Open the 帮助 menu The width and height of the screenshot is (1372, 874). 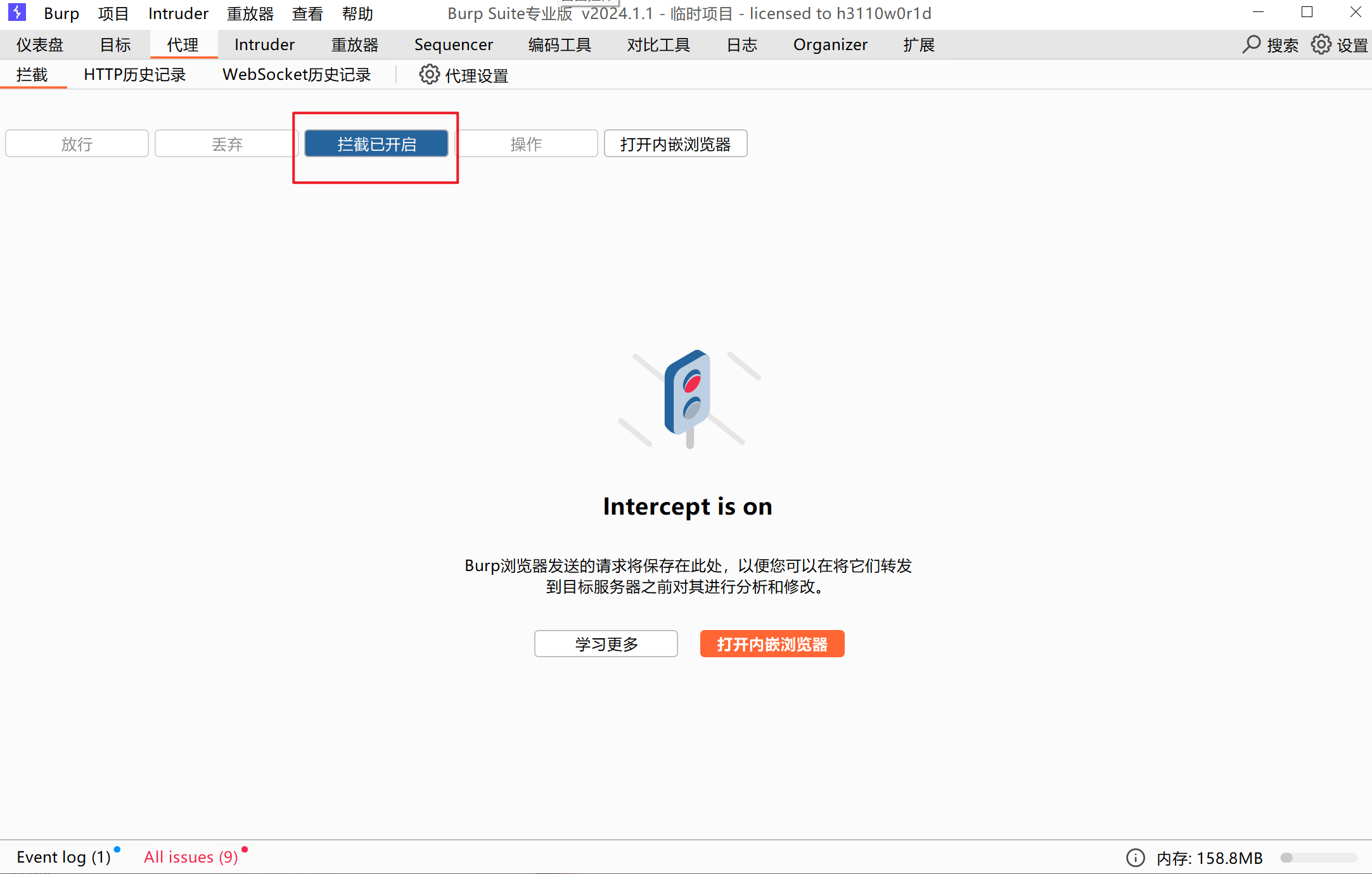pyautogui.click(x=357, y=13)
